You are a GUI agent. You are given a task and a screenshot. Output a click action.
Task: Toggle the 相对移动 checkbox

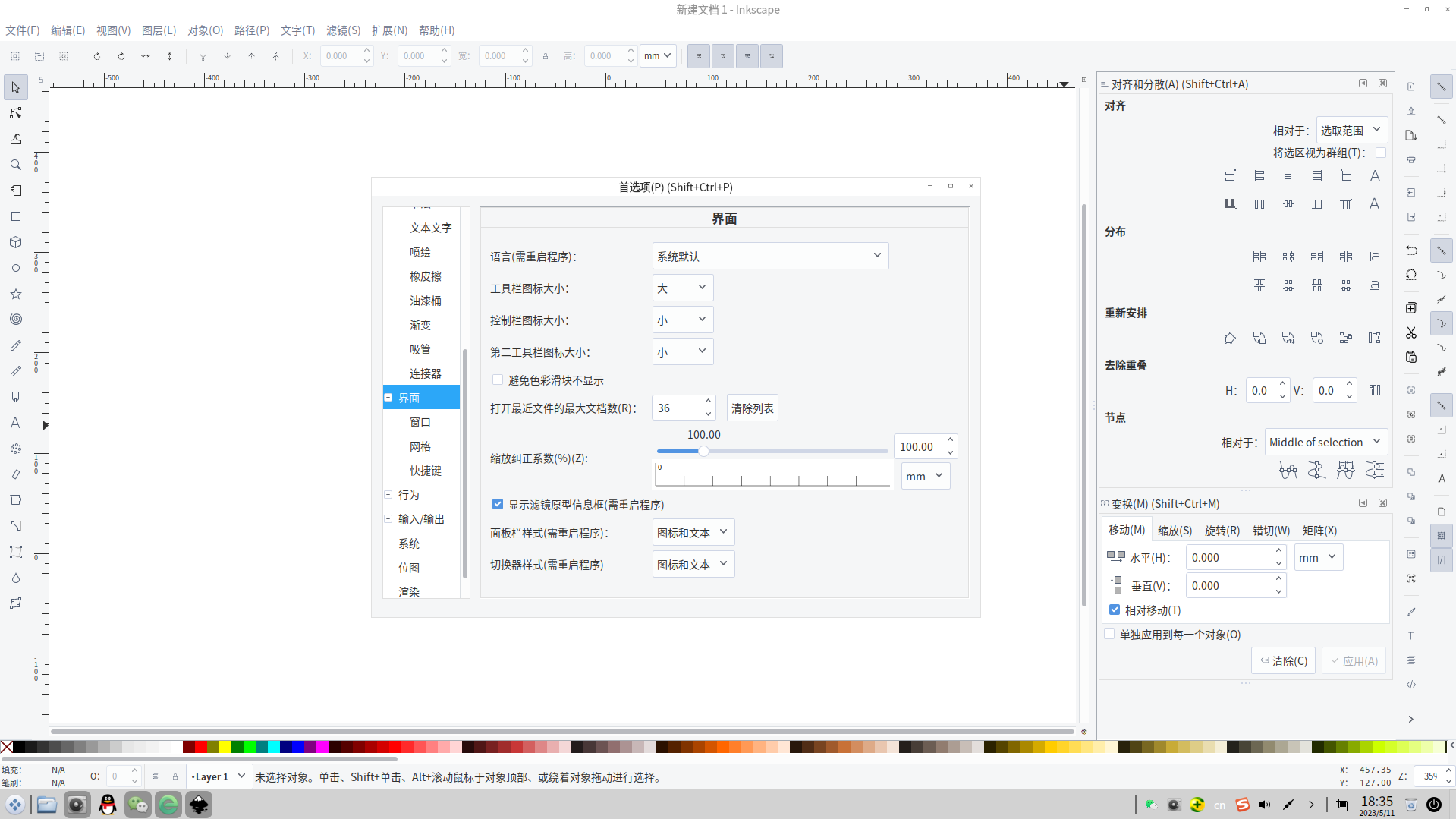[x=1115, y=610]
